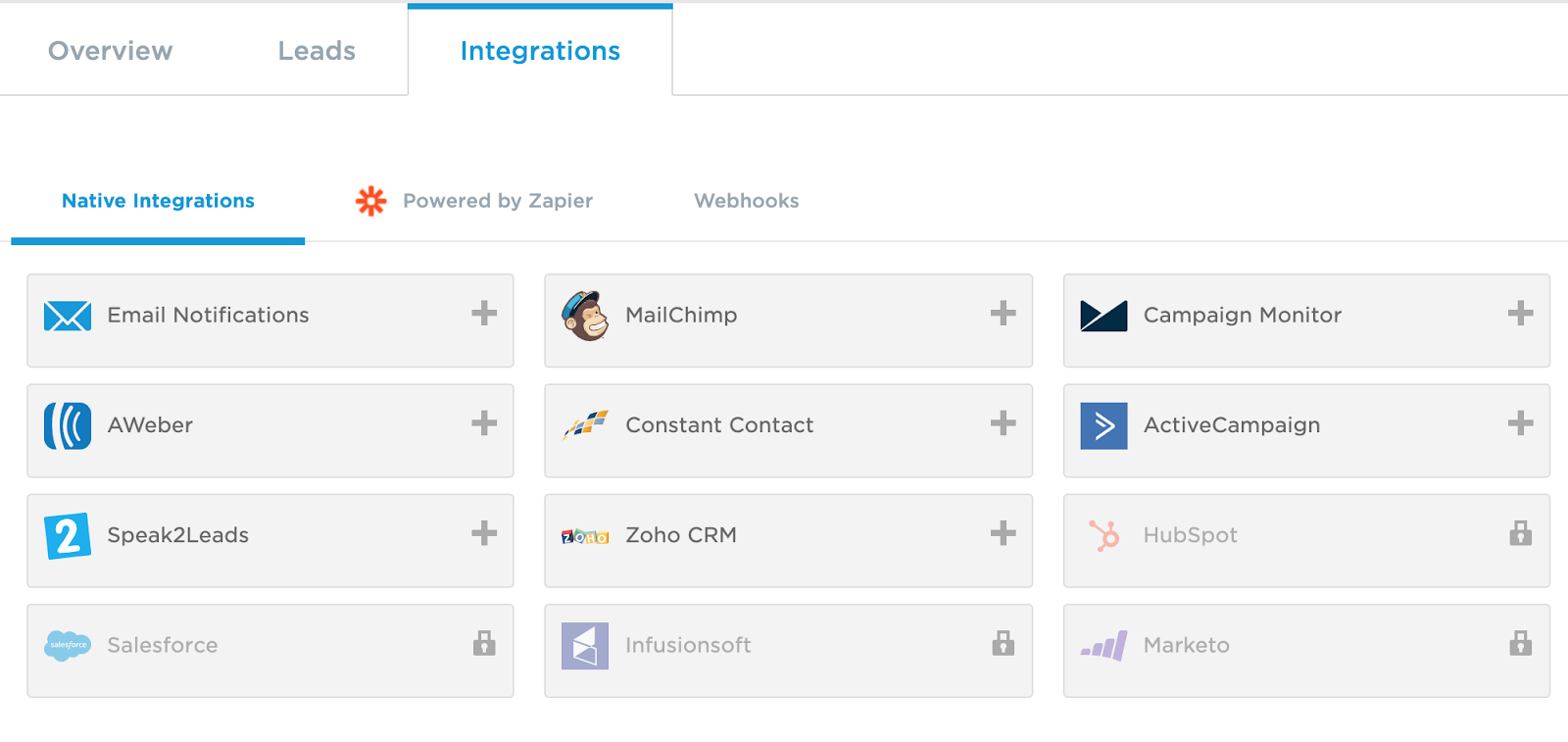The width and height of the screenshot is (1568, 742).
Task: Click the Campaign Monitor logo icon
Action: (x=1103, y=316)
